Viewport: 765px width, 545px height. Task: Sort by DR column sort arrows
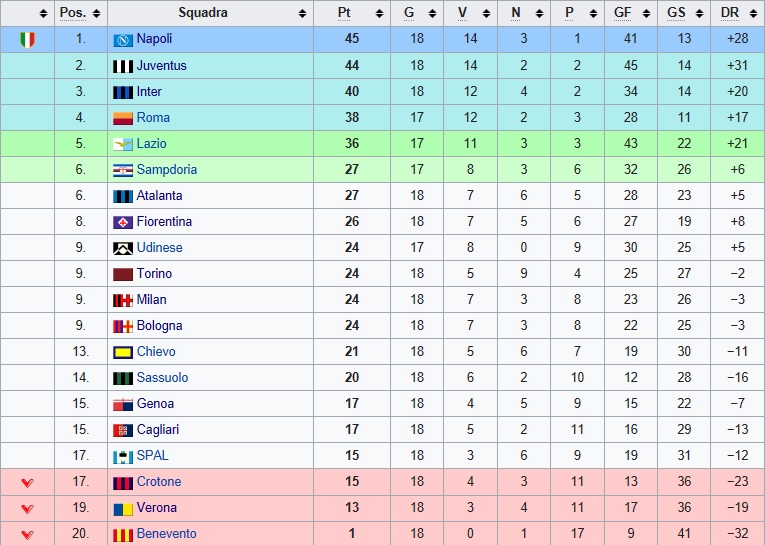pos(753,14)
